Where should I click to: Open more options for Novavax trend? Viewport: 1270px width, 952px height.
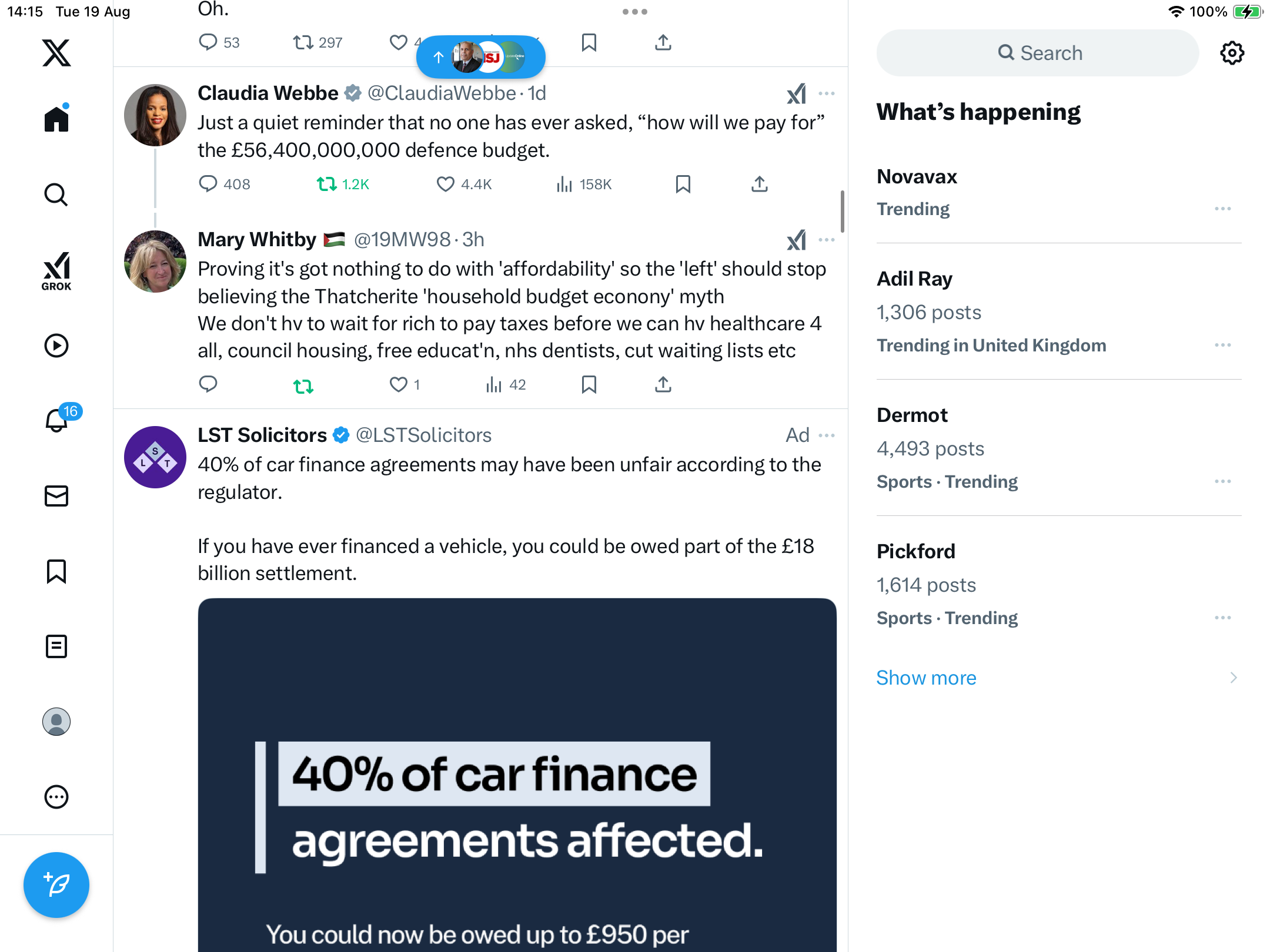1223,209
